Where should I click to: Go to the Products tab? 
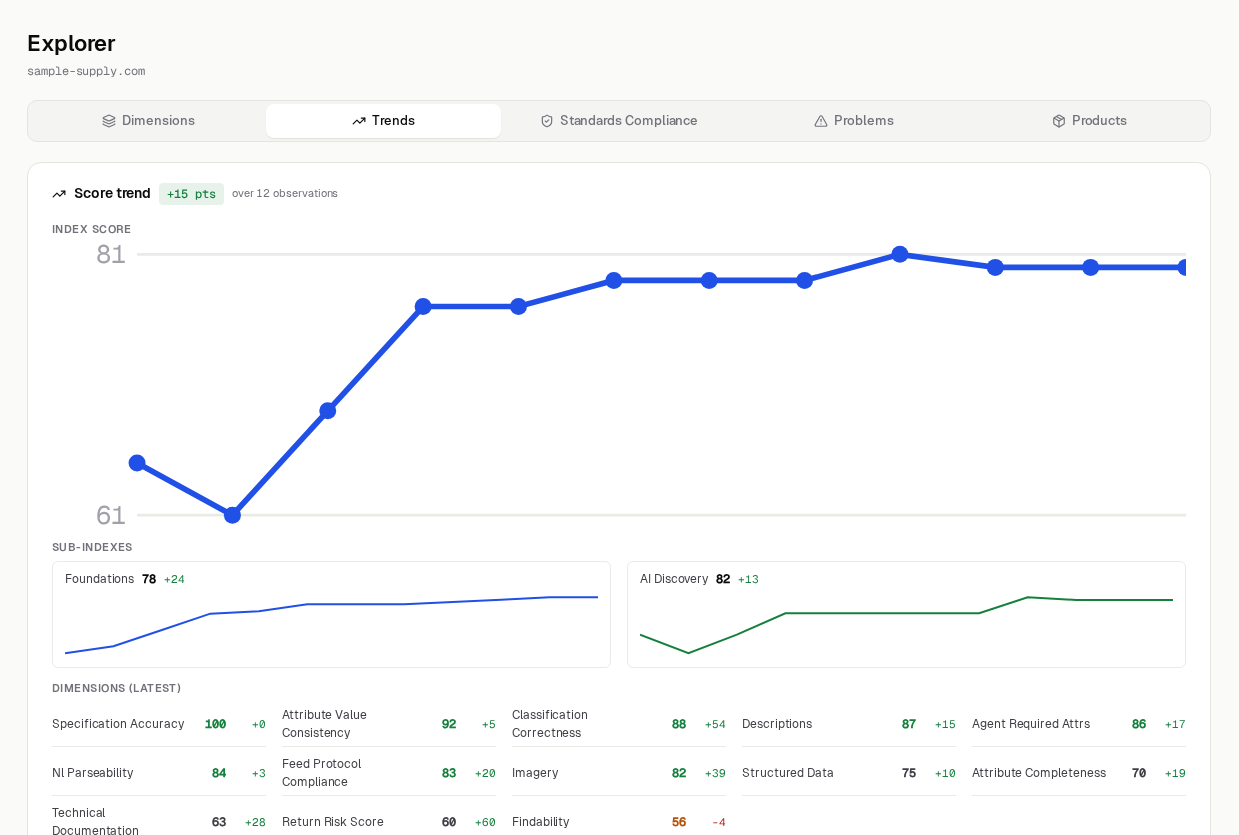click(x=1089, y=121)
